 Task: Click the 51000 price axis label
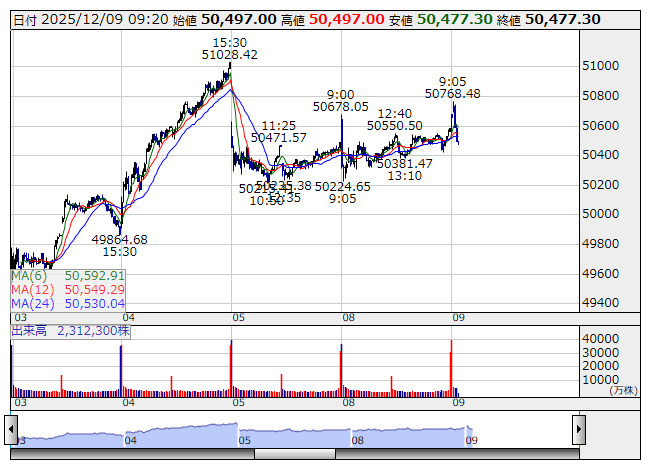coord(601,66)
